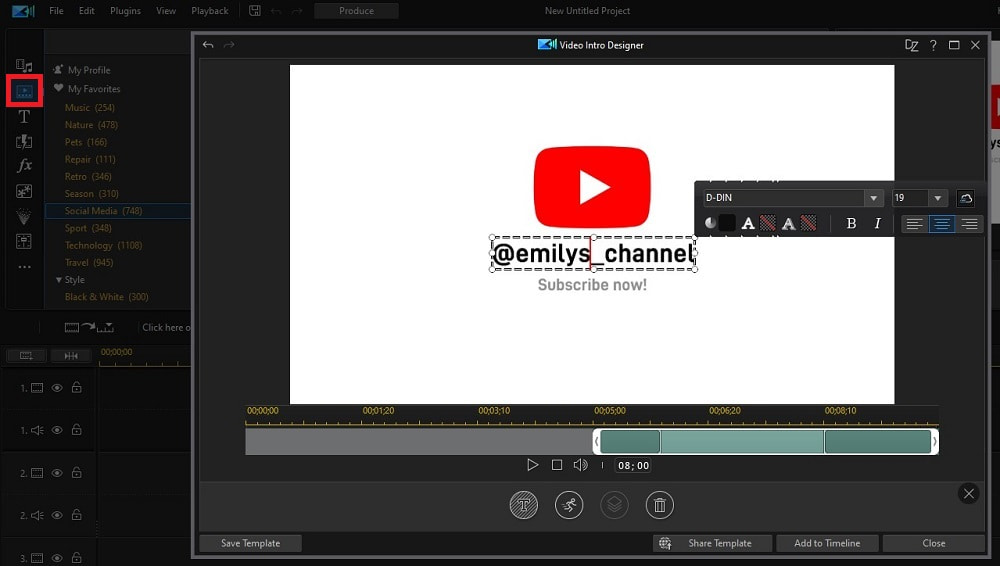The image size is (1000, 566).
Task: Align text right
Action: [969, 224]
